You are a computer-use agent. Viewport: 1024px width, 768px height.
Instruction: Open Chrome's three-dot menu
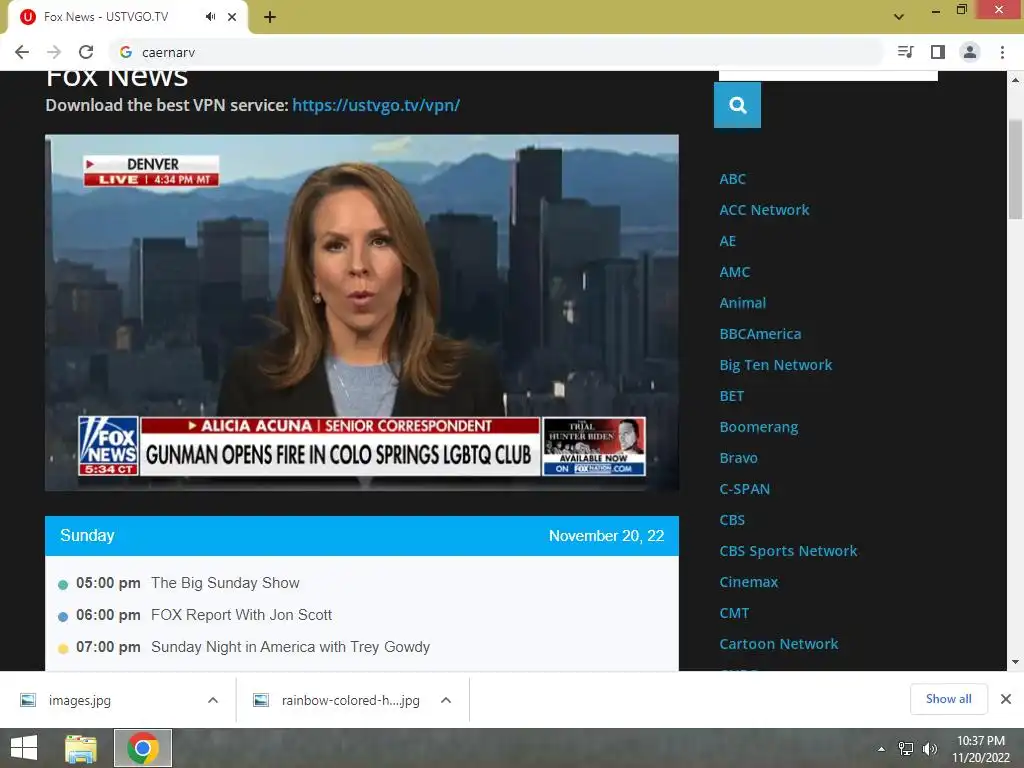click(1002, 52)
